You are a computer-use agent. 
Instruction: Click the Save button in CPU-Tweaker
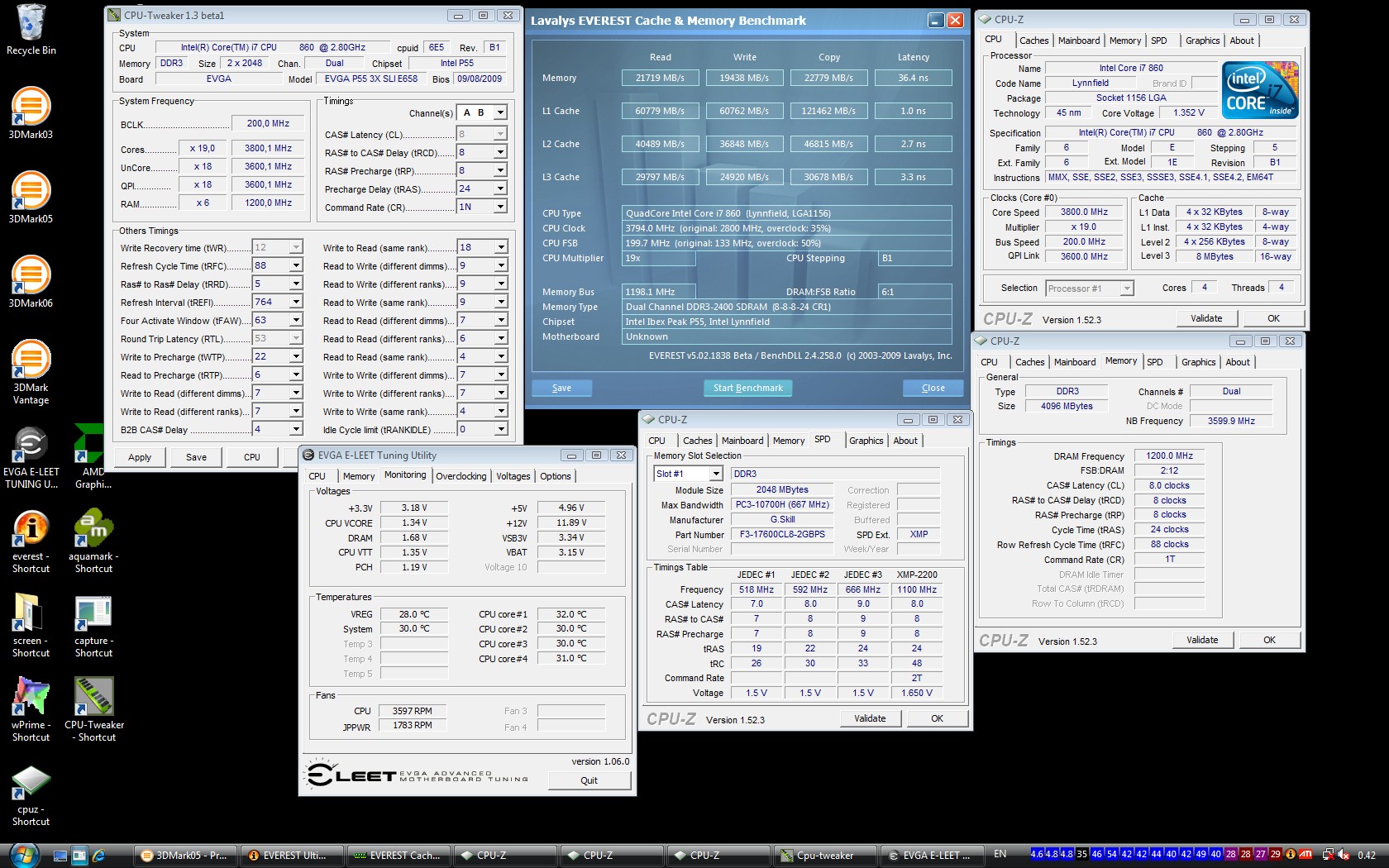[196, 457]
